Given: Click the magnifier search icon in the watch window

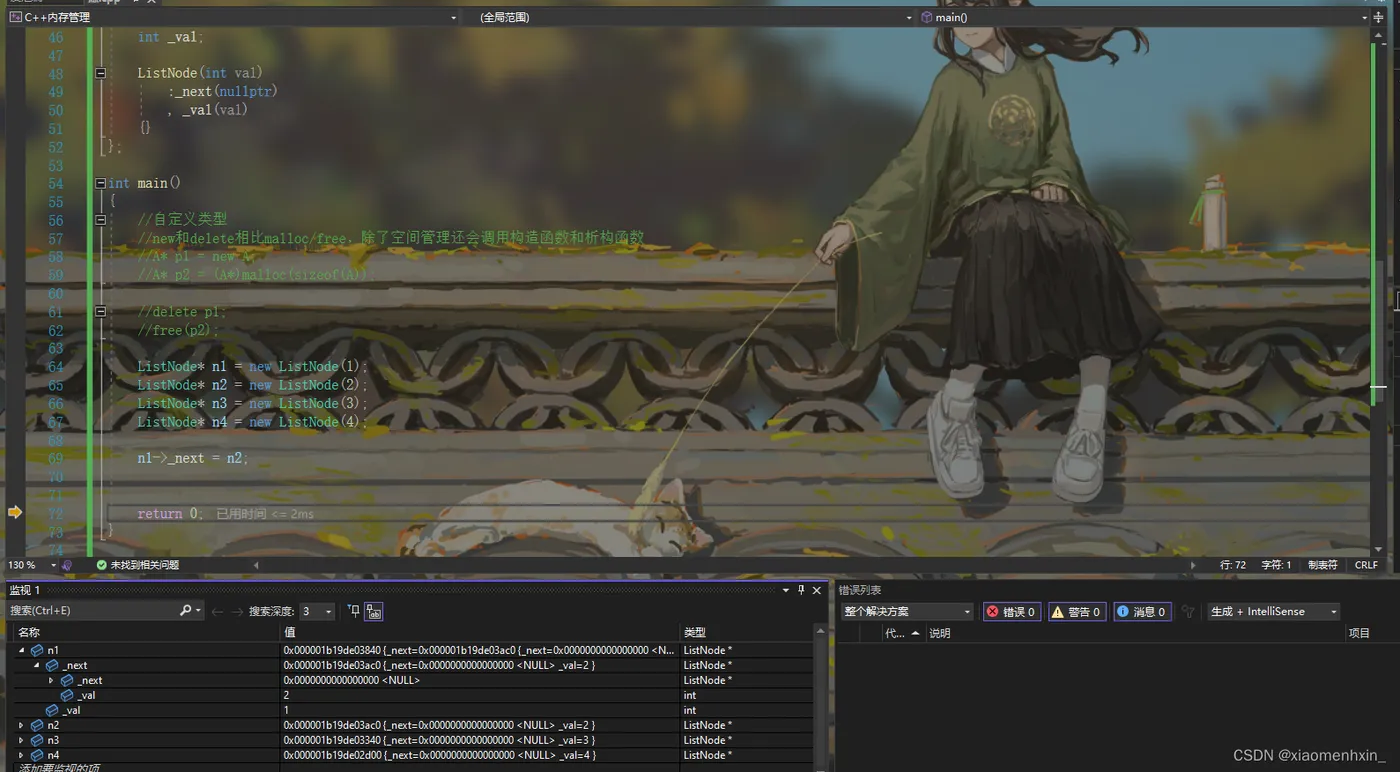Looking at the screenshot, I should (x=185, y=611).
